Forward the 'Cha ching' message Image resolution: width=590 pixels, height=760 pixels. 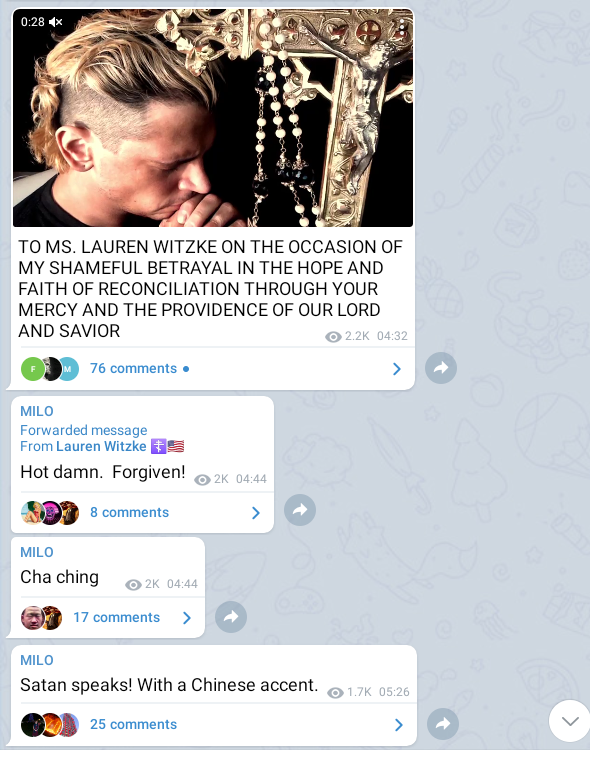tap(231, 617)
